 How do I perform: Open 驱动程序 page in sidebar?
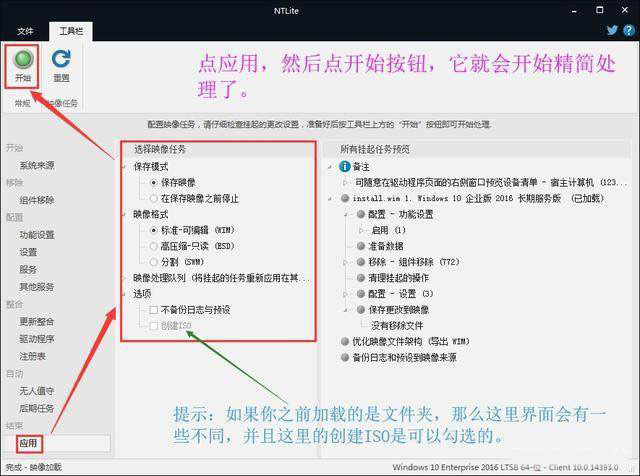point(37,339)
